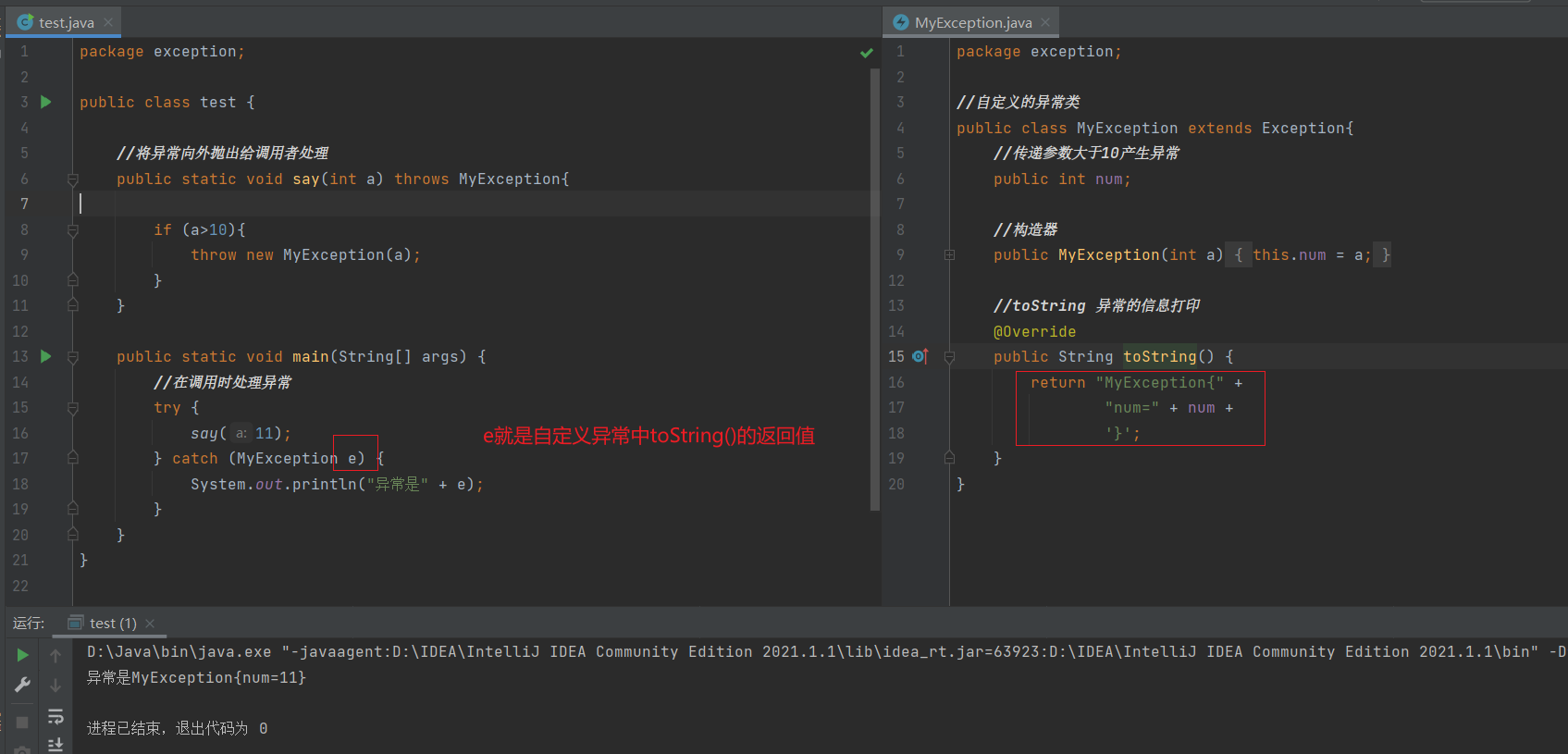Close the test.java editor tab
Viewport: 1568px width, 754px height.
[x=108, y=22]
